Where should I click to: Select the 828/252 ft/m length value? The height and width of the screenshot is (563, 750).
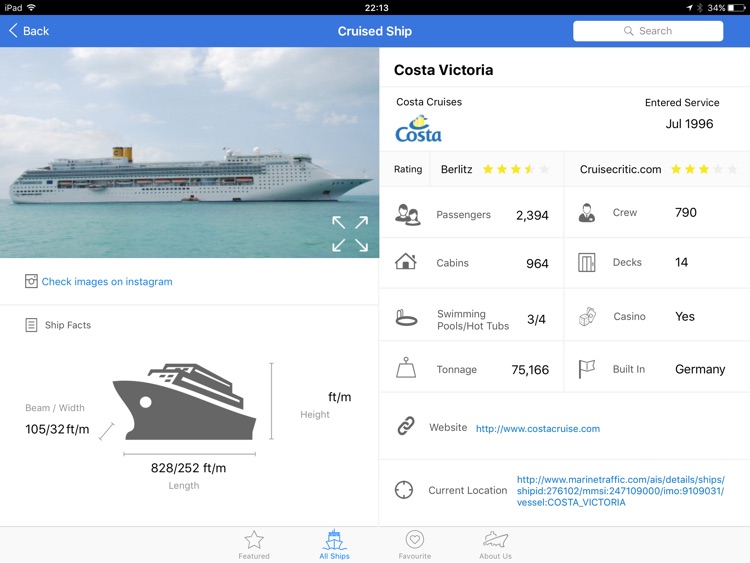(x=188, y=468)
